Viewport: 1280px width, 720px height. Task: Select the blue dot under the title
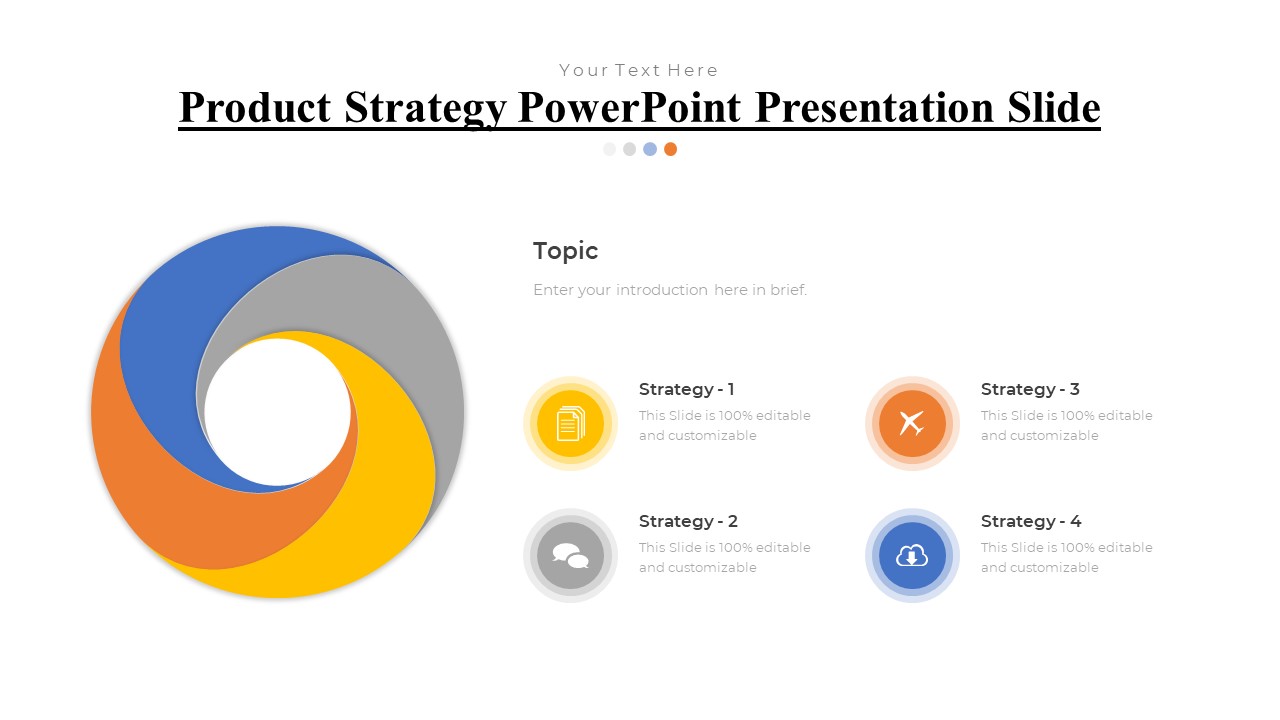point(650,149)
